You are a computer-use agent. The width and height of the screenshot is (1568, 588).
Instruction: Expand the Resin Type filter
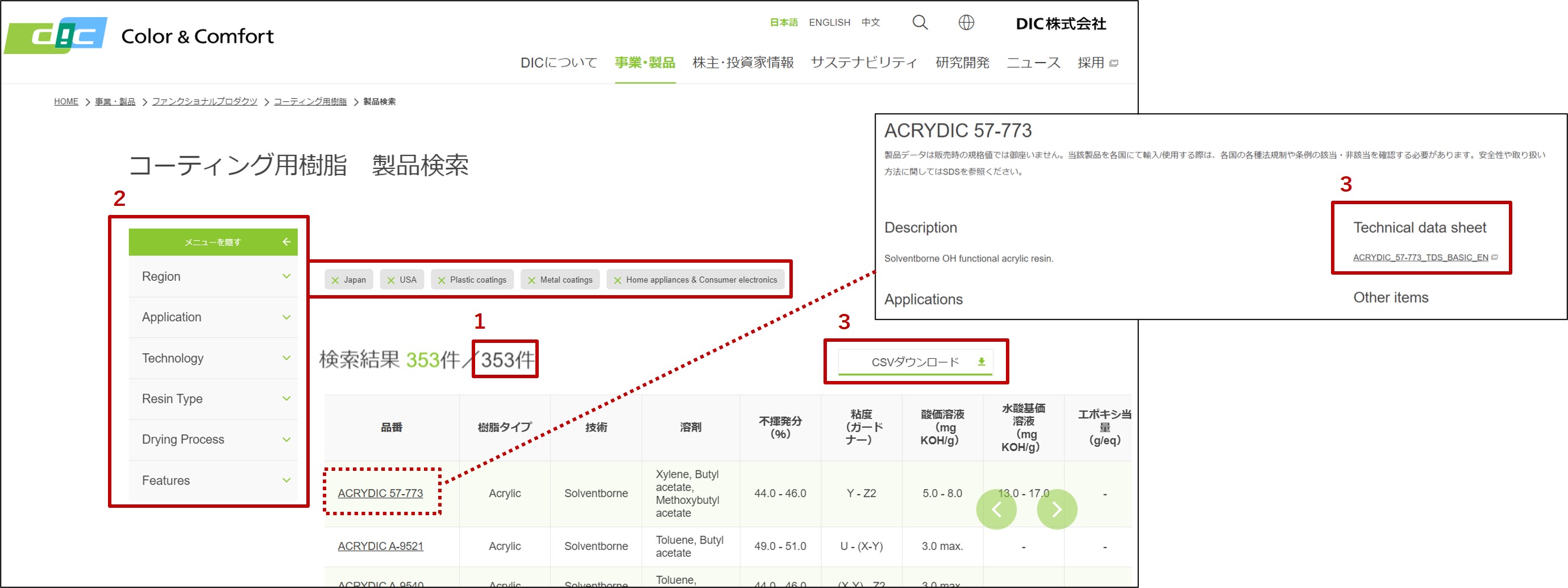[x=213, y=399]
